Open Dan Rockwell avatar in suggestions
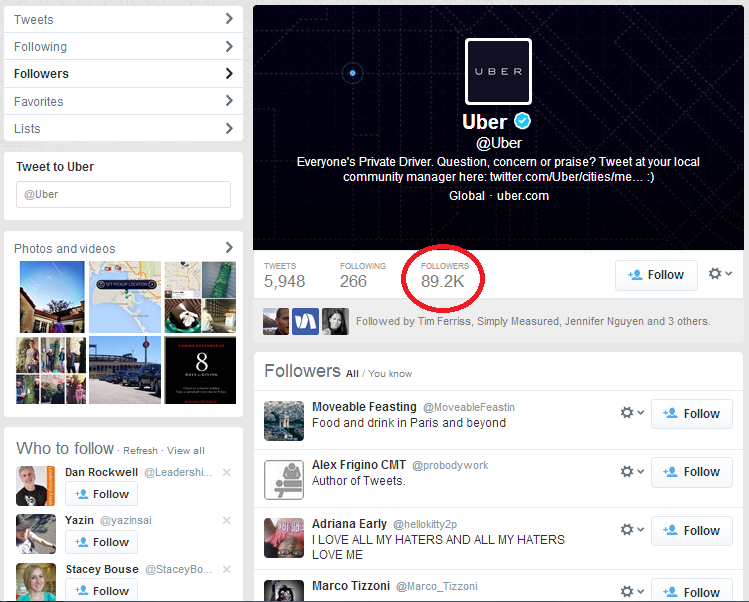The height and width of the screenshot is (602, 749). click(35, 486)
